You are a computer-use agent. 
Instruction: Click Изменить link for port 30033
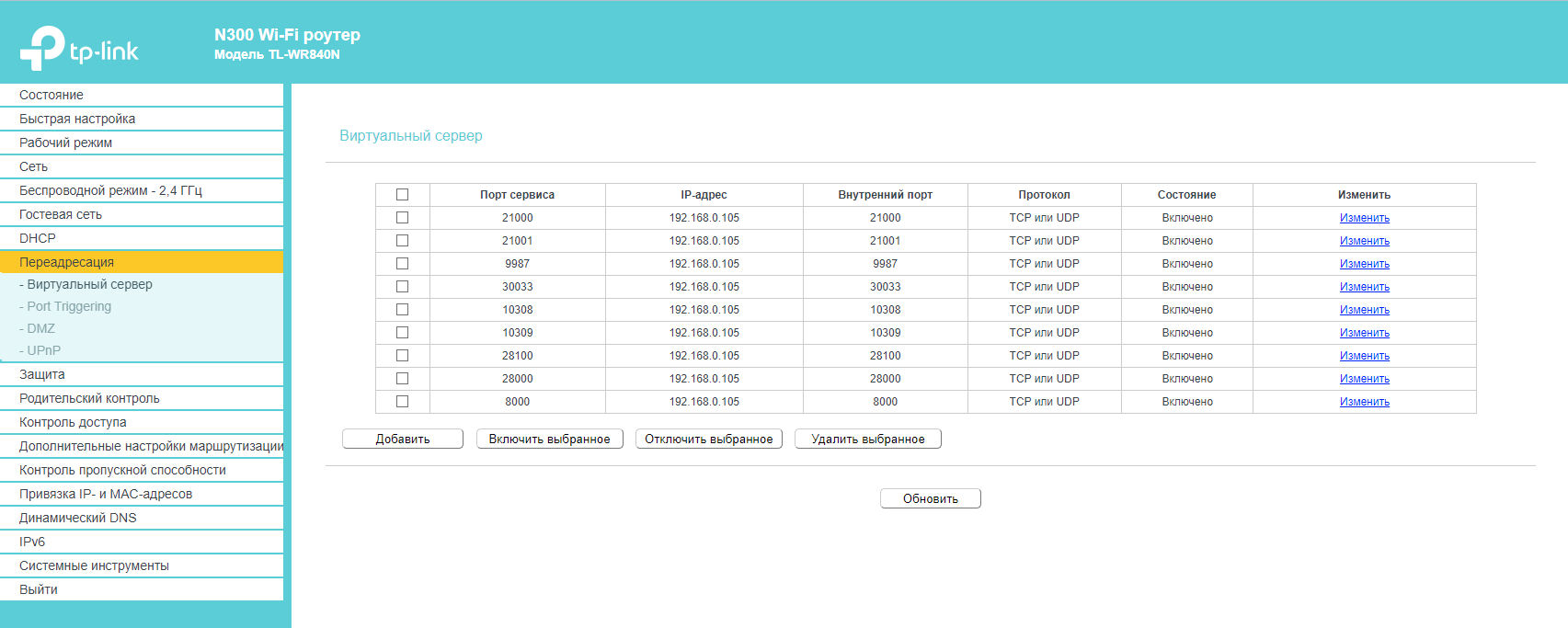1365,287
